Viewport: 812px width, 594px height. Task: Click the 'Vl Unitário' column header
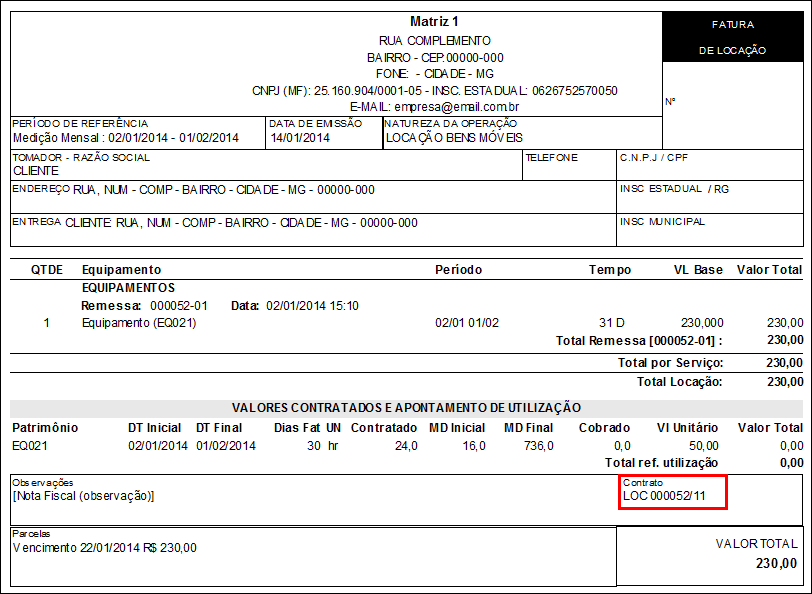pos(687,428)
